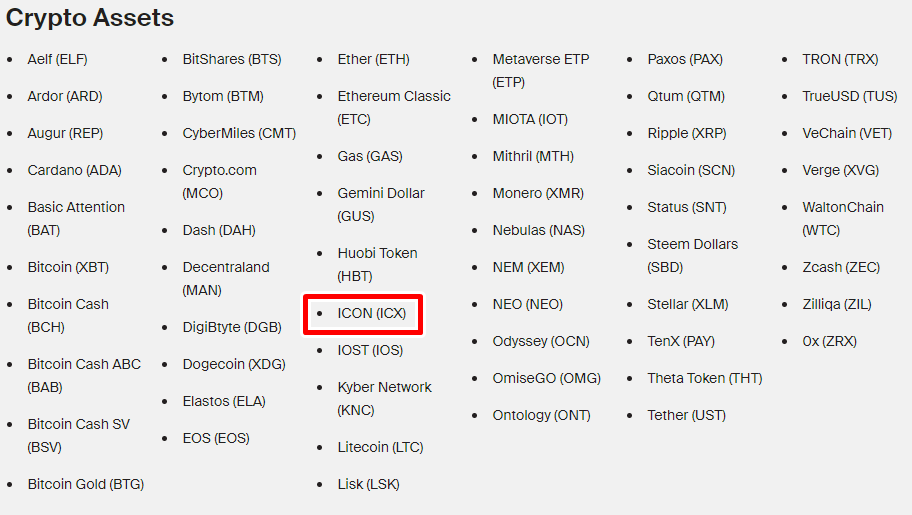Click the Bitcoin Gold (BTG) item

(86, 484)
